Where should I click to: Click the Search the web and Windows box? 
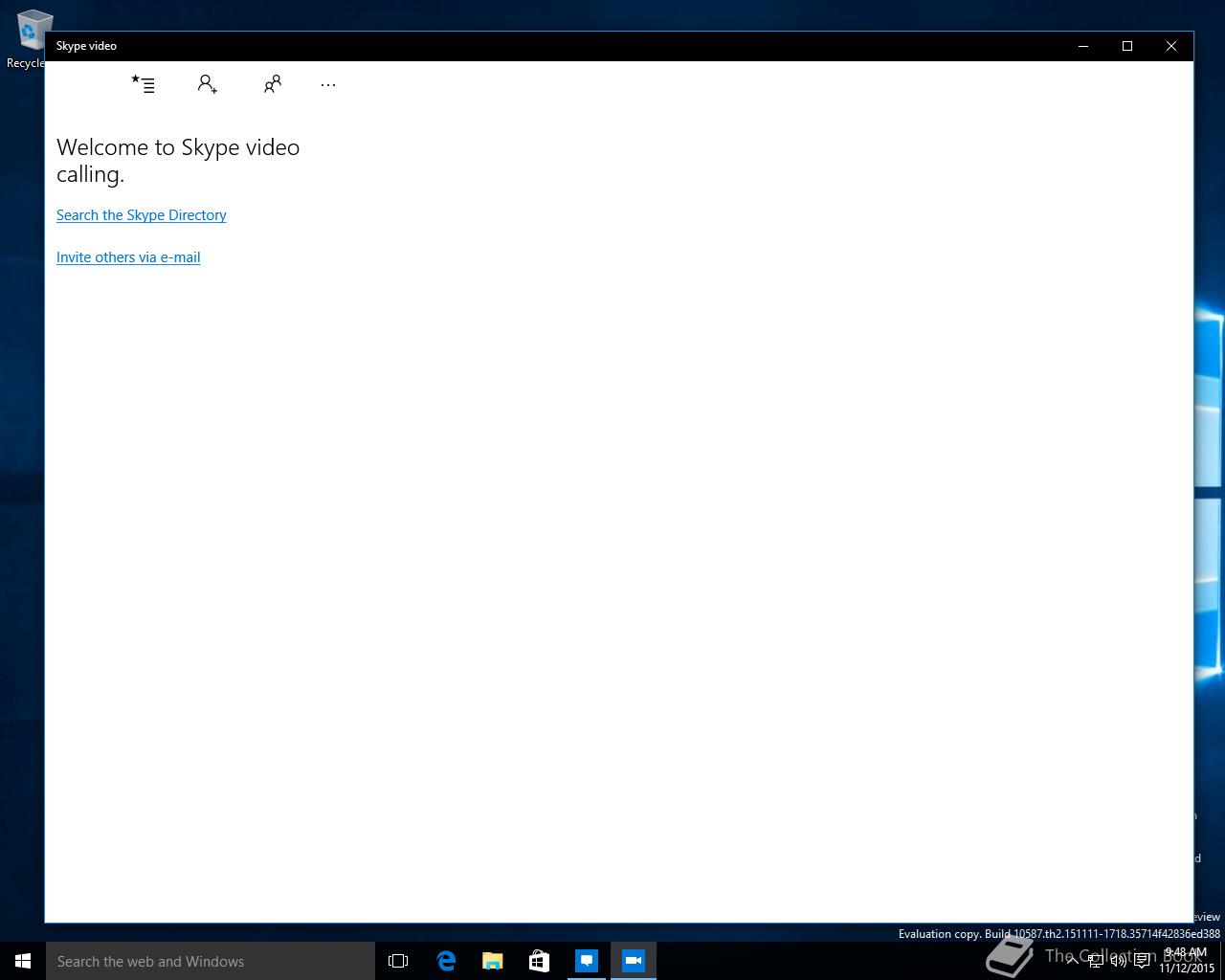click(211, 961)
